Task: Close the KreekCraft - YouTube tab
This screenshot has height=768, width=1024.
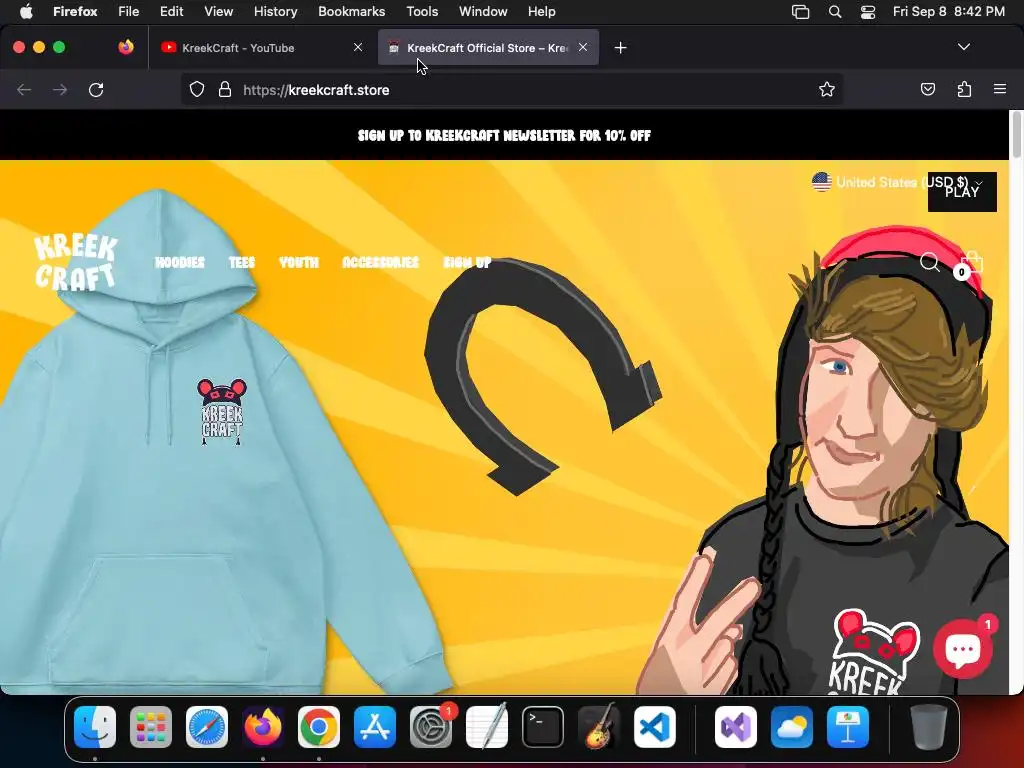Action: (x=358, y=47)
